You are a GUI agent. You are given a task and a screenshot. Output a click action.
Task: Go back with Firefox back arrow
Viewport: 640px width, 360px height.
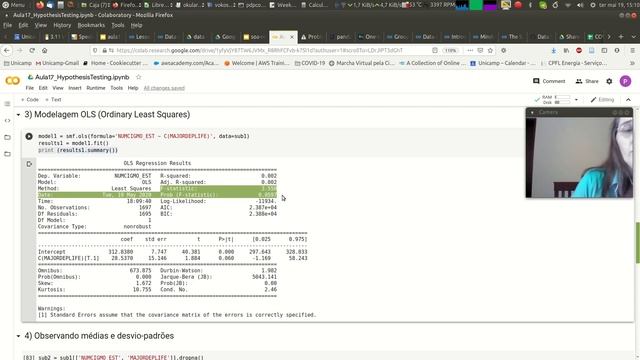click(x=7, y=50)
